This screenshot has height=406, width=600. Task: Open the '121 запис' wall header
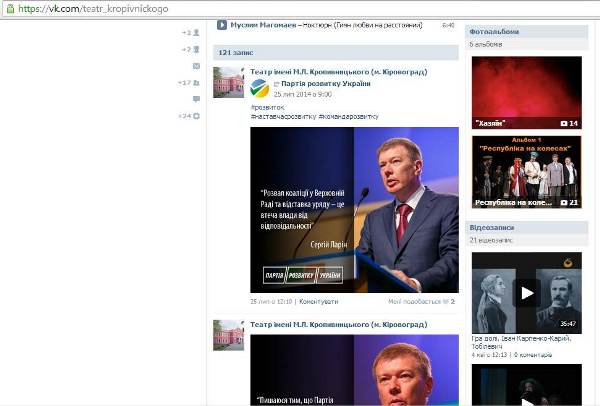coord(336,53)
